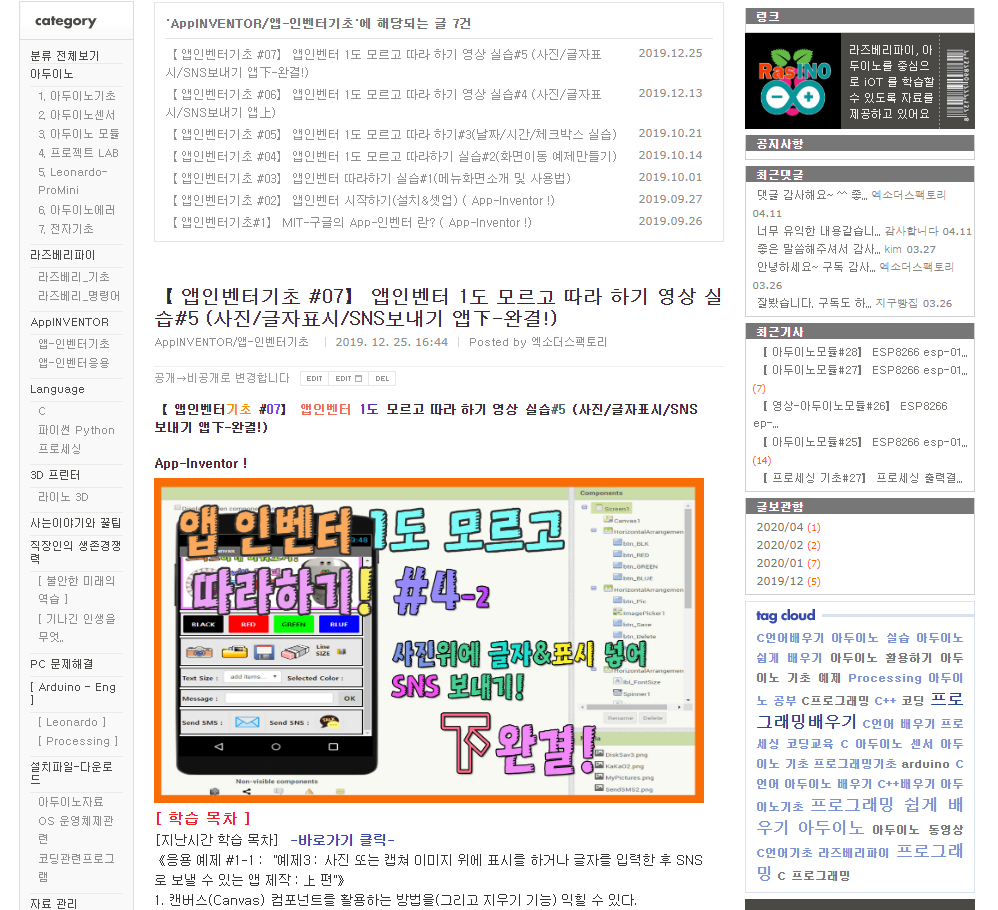
Task: Open '4. 프로젝트 LAB' subcategory
Action: 79,153
